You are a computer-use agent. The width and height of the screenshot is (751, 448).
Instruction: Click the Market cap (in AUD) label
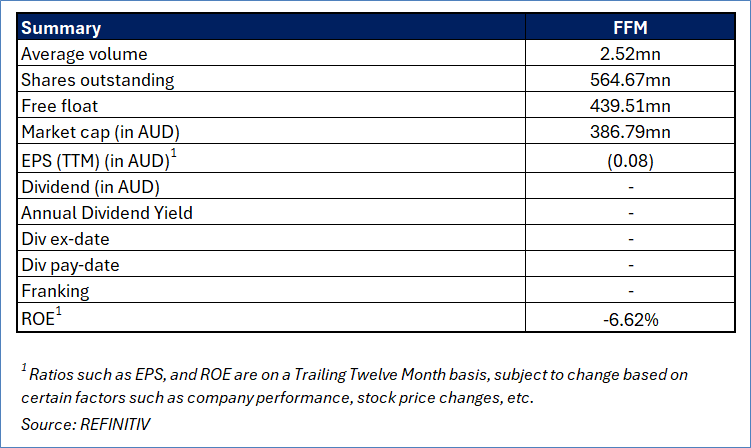100,132
